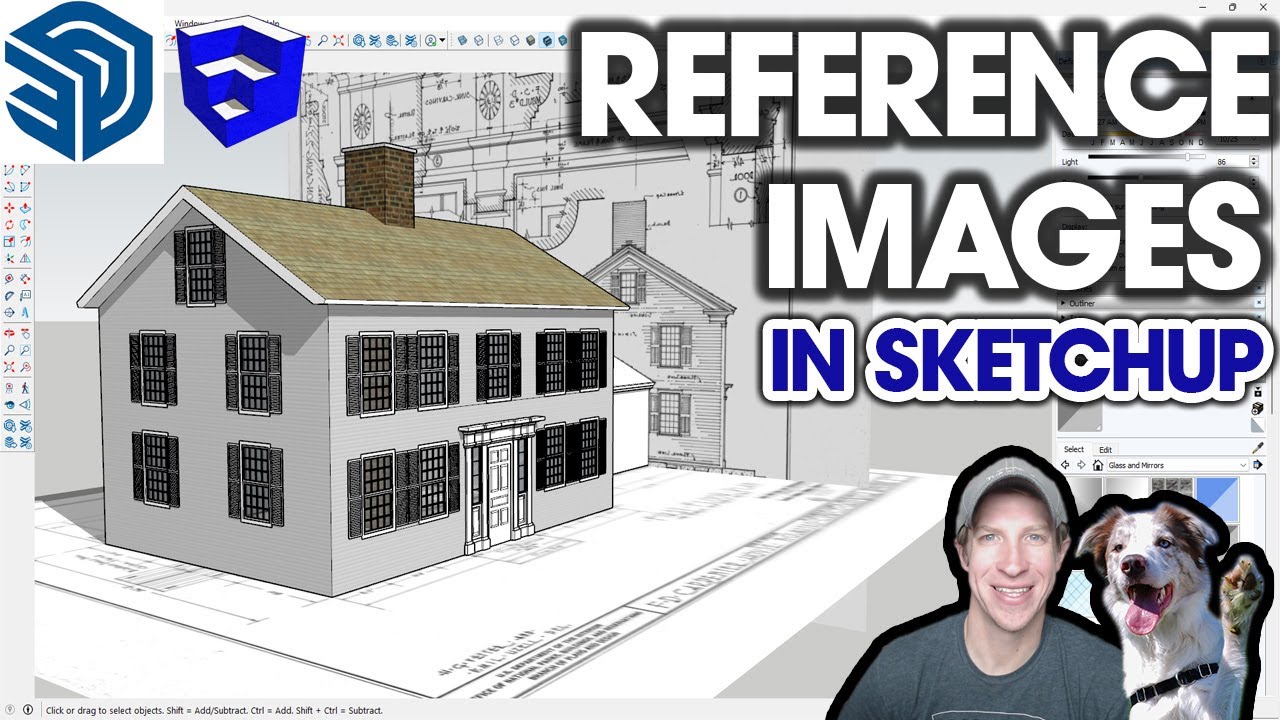Click the Zoom tool in top toolbar
This screenshot has width=1280, height=720.
click(323, 40)
